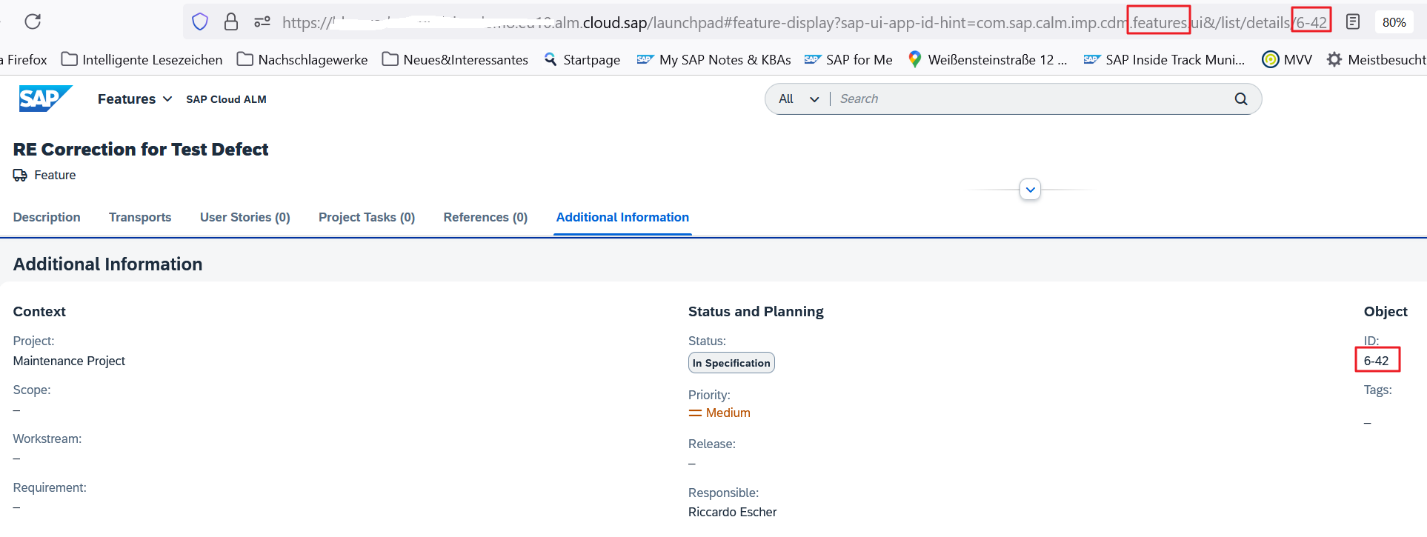Open the User Stories (0) tab

pyautogui.click(x=245, y=217)
